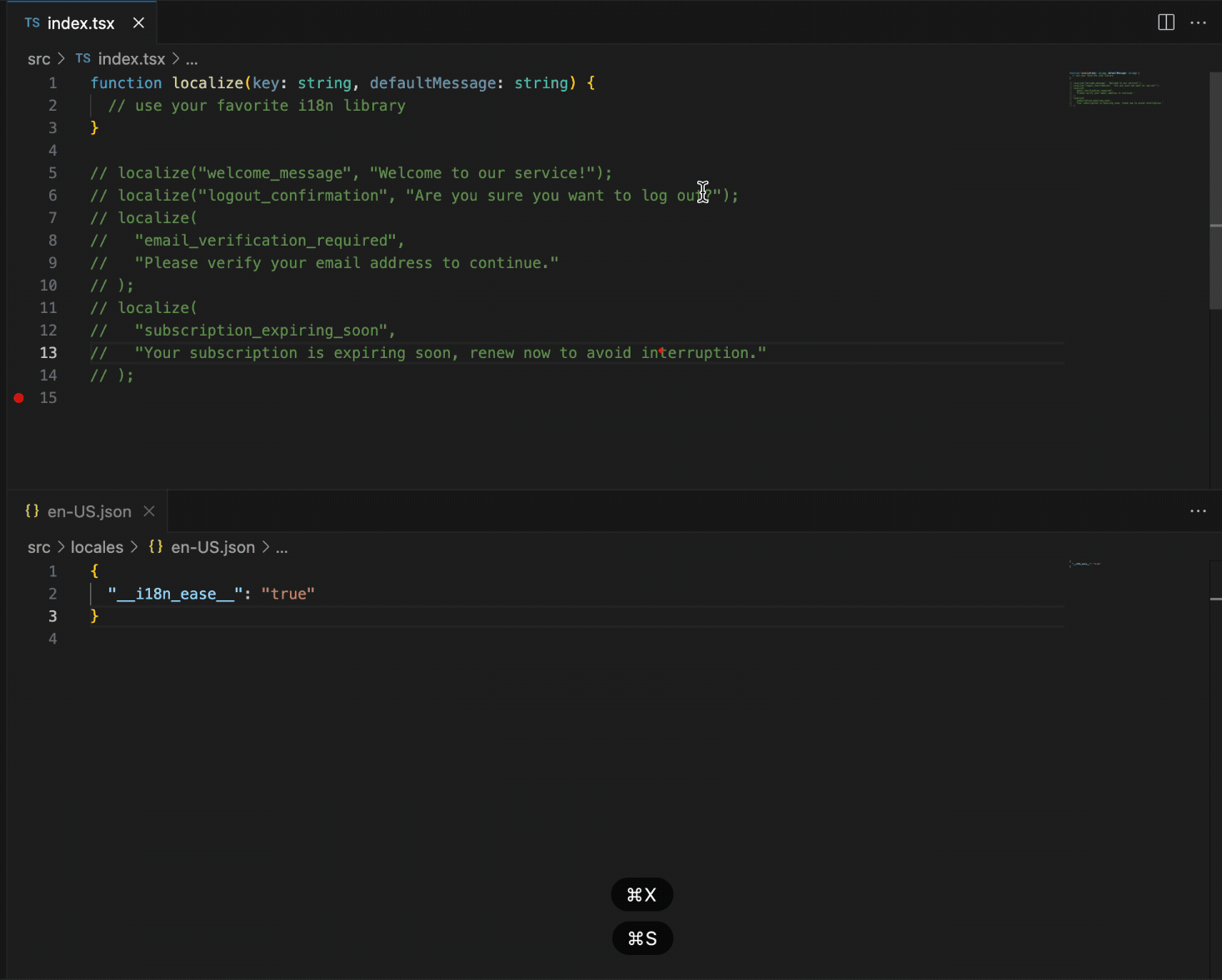Viewport: 1222px width, 980px height.
Task: Click the TS file icon on the index.tsx tab
Action: [x=32, y=23]
